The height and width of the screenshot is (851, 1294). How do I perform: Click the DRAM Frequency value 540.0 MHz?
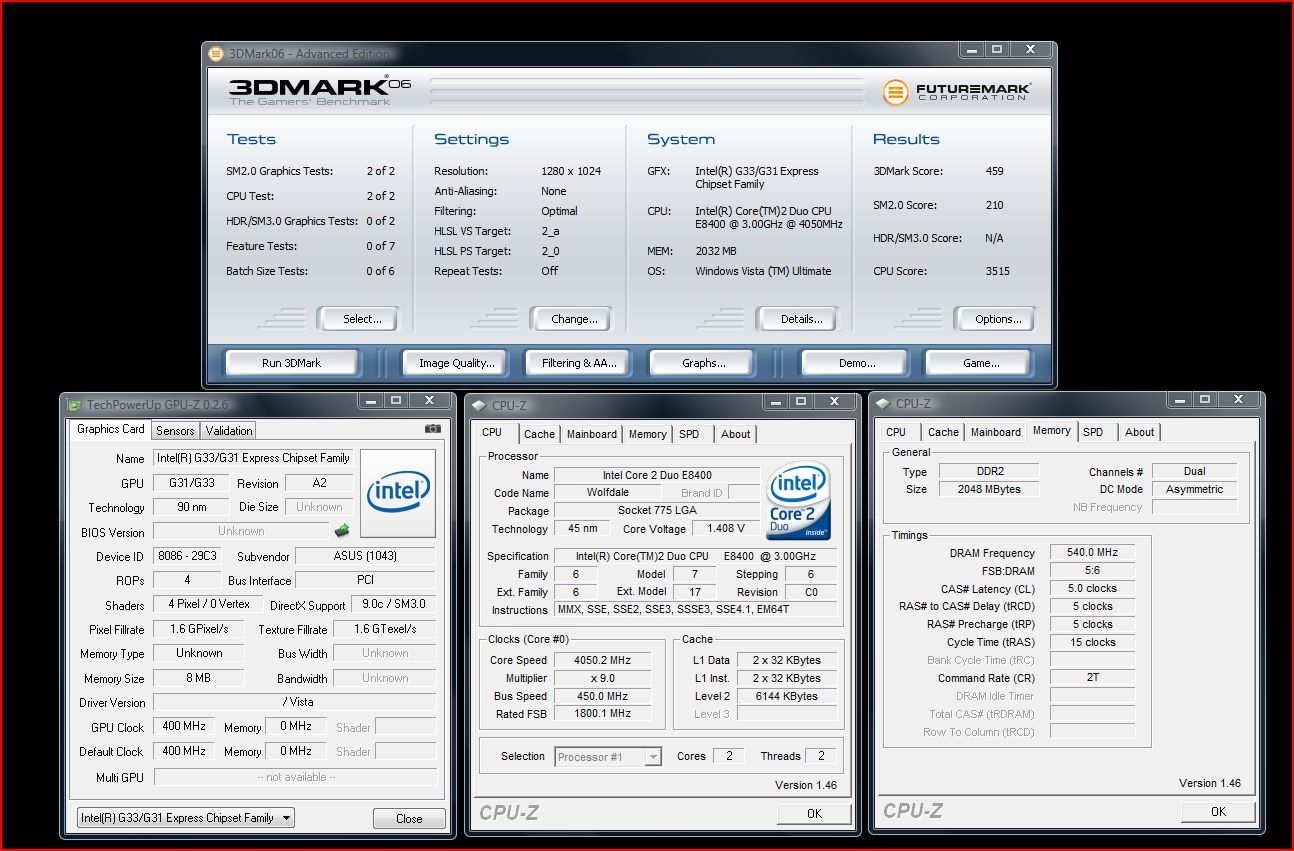click(x=1092, y=552)
